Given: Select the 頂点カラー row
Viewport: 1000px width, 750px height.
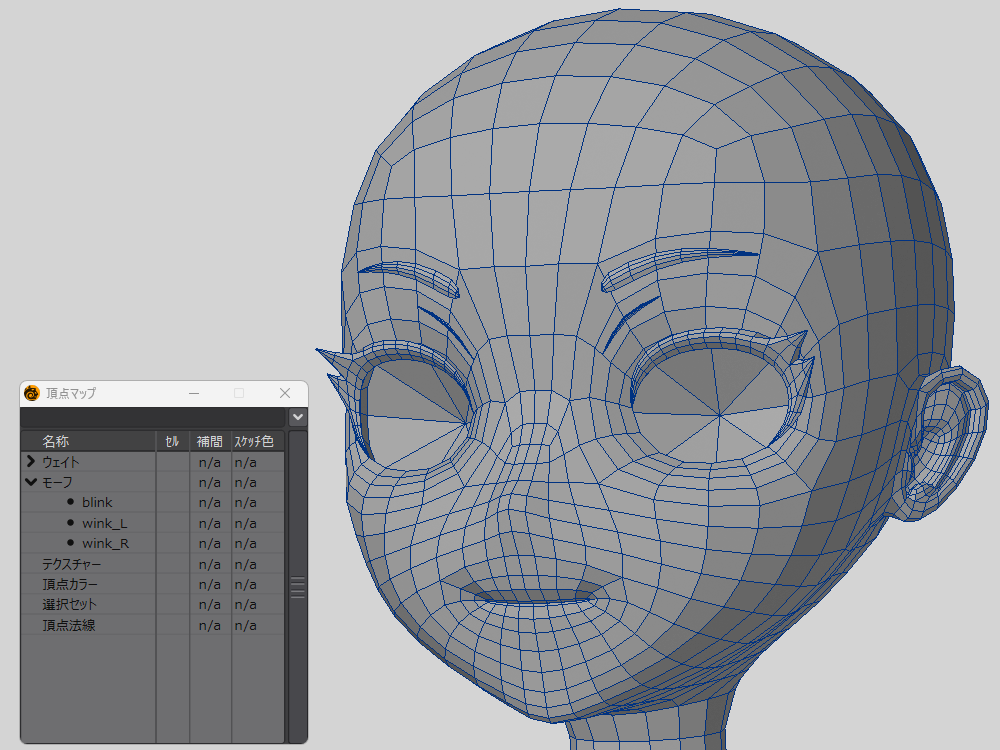Looking at the screenshot, I should 69,584.
